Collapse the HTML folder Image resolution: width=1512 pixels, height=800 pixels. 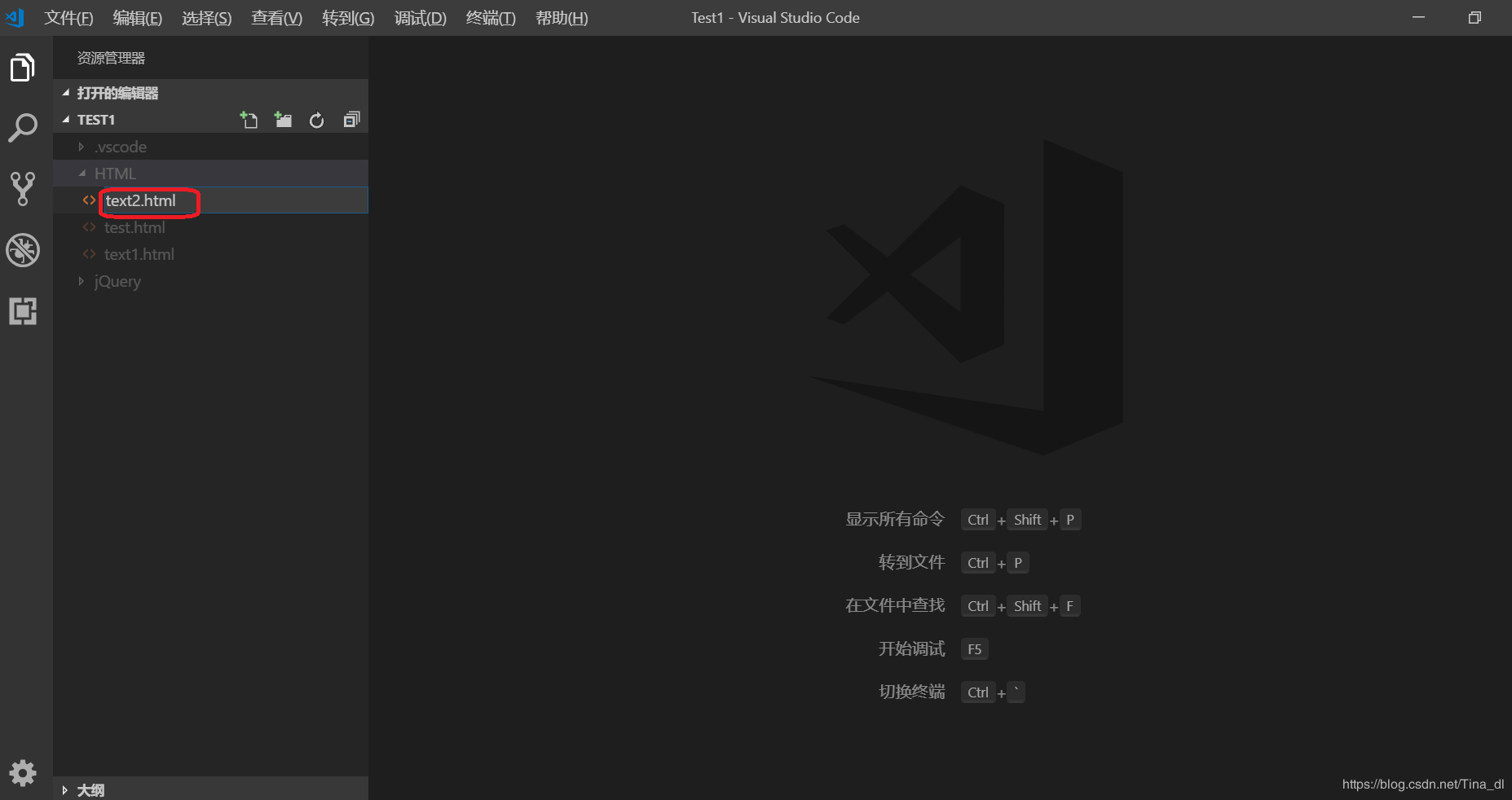coord(115,174)
